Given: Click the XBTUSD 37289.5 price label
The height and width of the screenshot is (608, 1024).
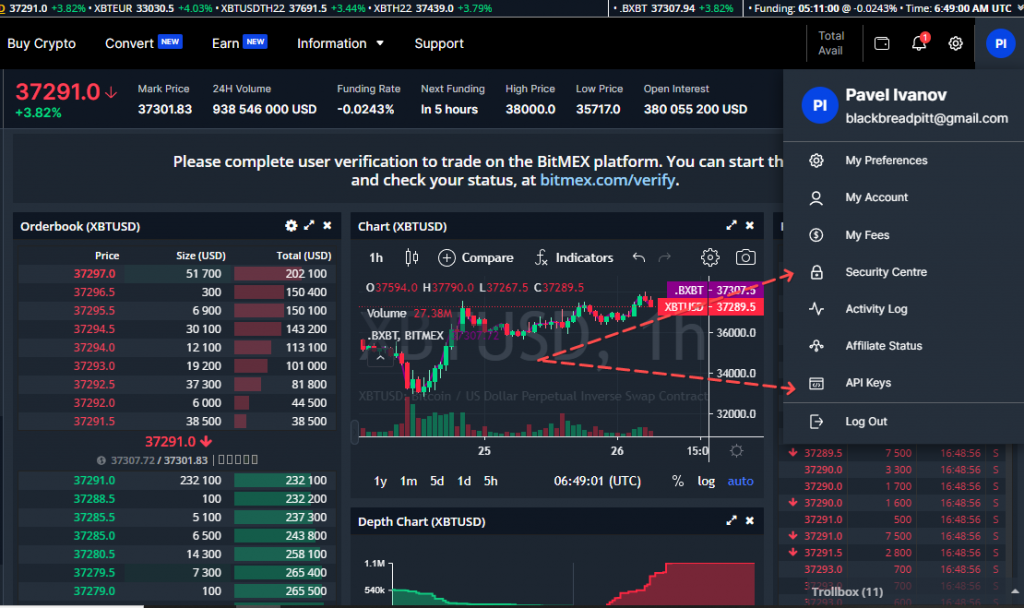Looking at the screenshot, I should coord(711,307).
